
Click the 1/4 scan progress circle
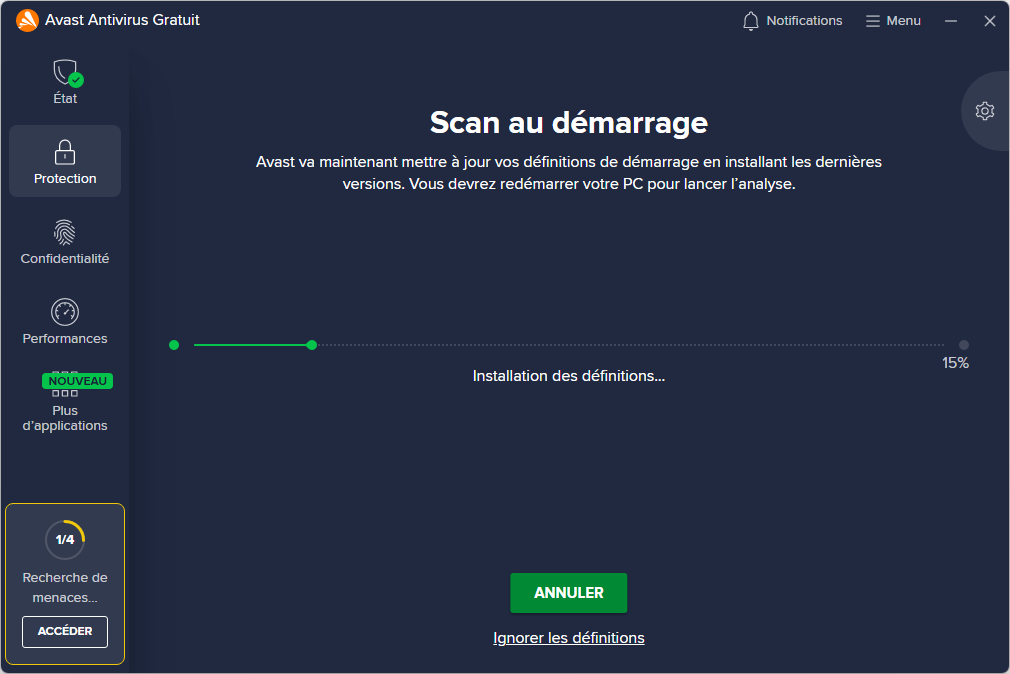coord(64,540)
